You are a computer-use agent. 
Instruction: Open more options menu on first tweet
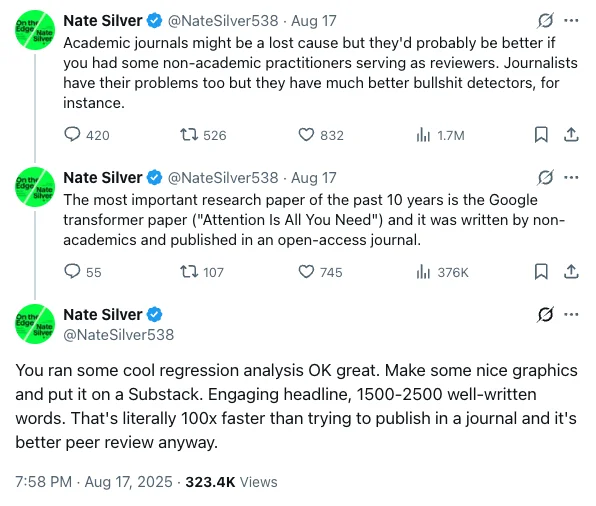point(571,21)
